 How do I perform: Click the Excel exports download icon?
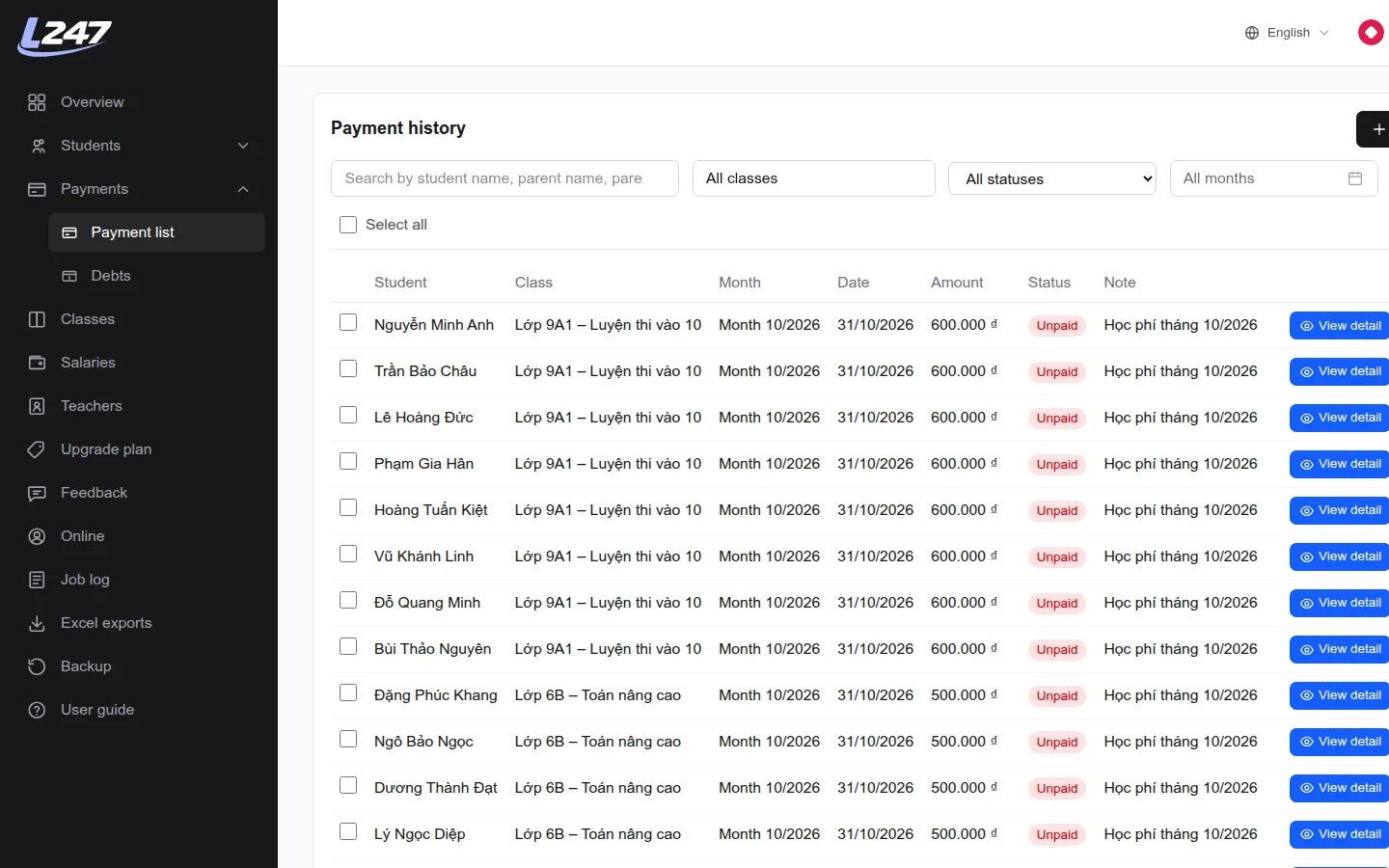click(x=37, y=623)
